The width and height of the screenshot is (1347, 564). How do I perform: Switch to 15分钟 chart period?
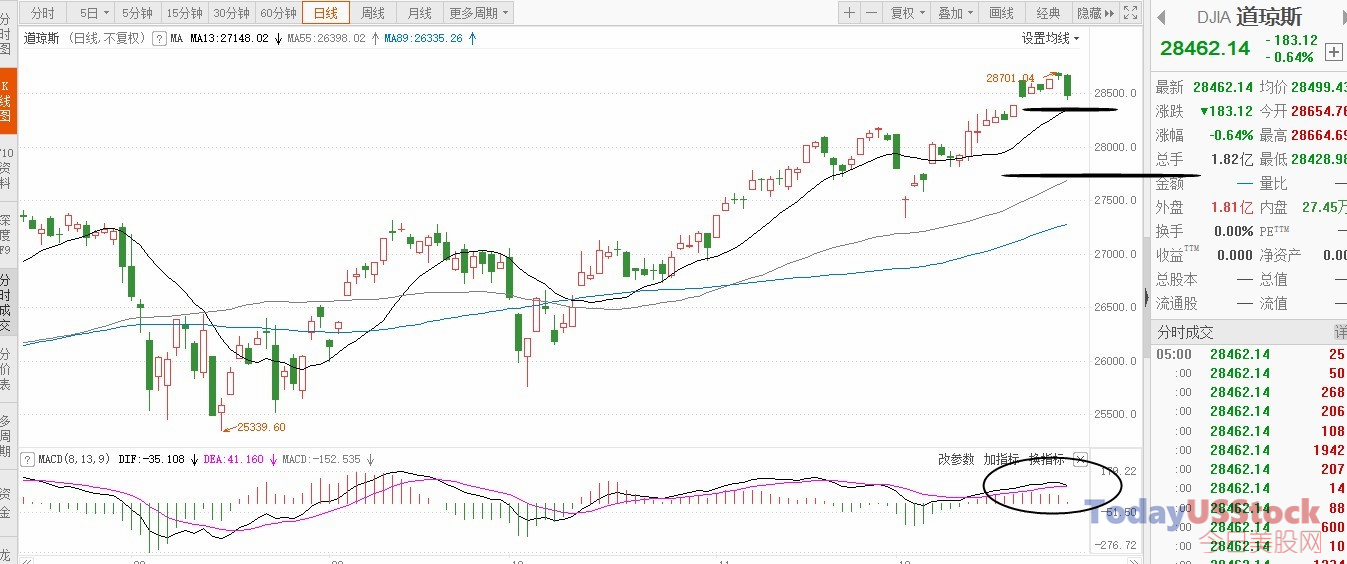tap(184, 13)
